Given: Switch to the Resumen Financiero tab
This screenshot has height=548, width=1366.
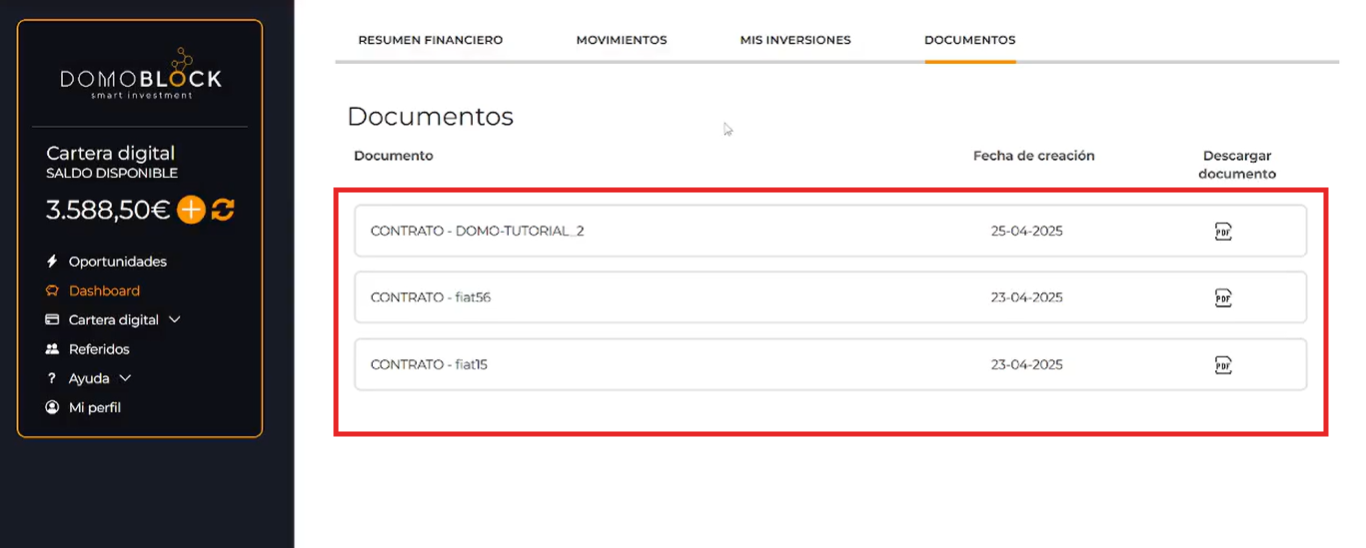Looking at the screenshot, I should [x=430, y=40].
